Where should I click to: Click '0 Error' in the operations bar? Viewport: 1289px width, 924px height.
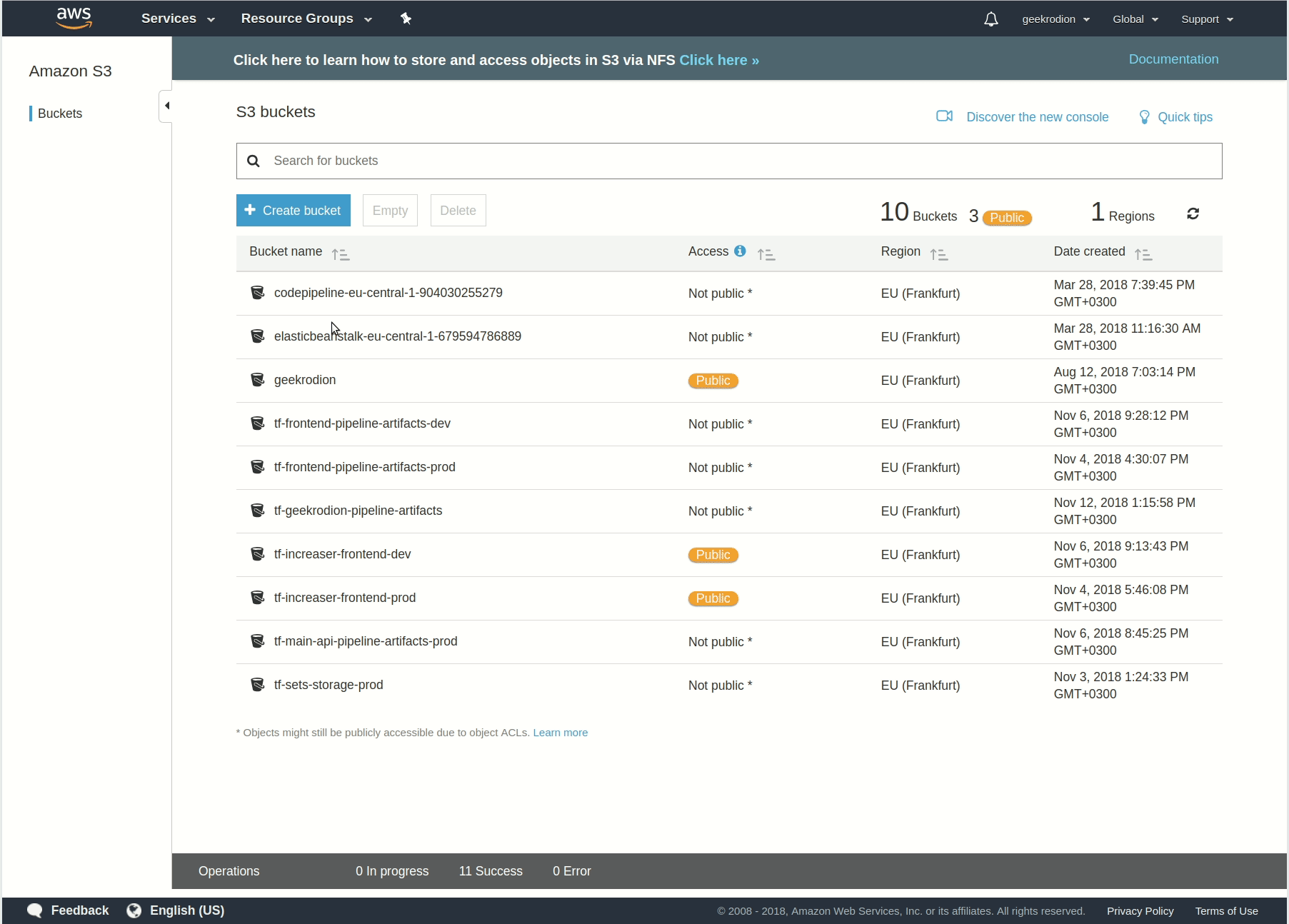pos(571,871)
